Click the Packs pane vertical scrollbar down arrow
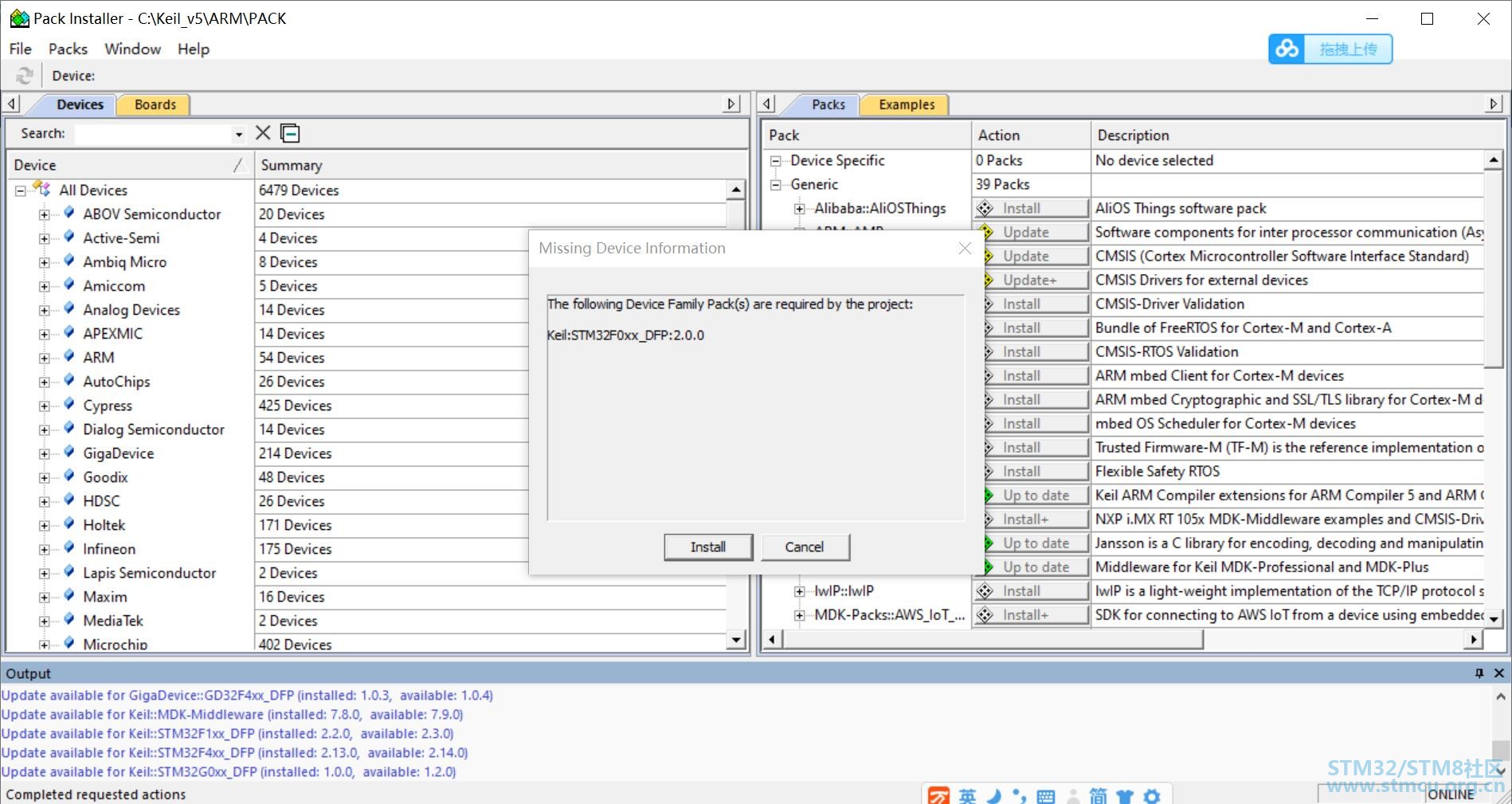The height and width of the screenshot is (804, 1512). click(1494, 618)
